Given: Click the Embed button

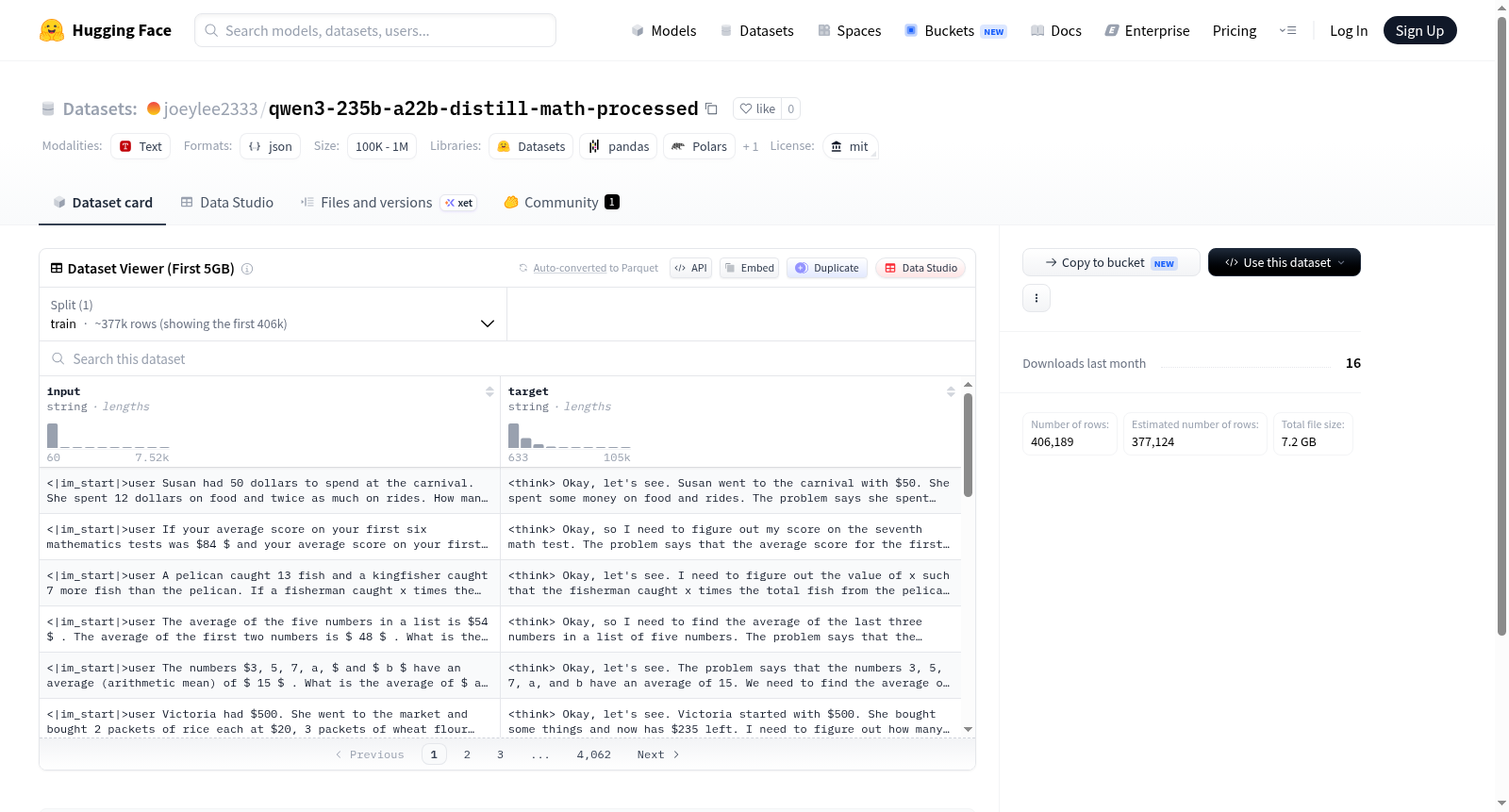Looking at the screenshot, I should click(x=749, y=269).
